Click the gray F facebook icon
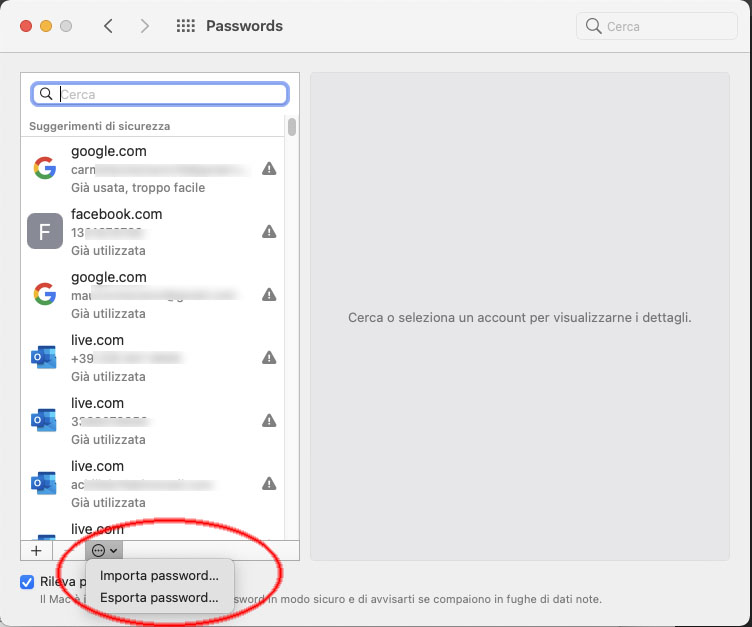Viewport: 752px width, 627px height. (x=45, y=231)
